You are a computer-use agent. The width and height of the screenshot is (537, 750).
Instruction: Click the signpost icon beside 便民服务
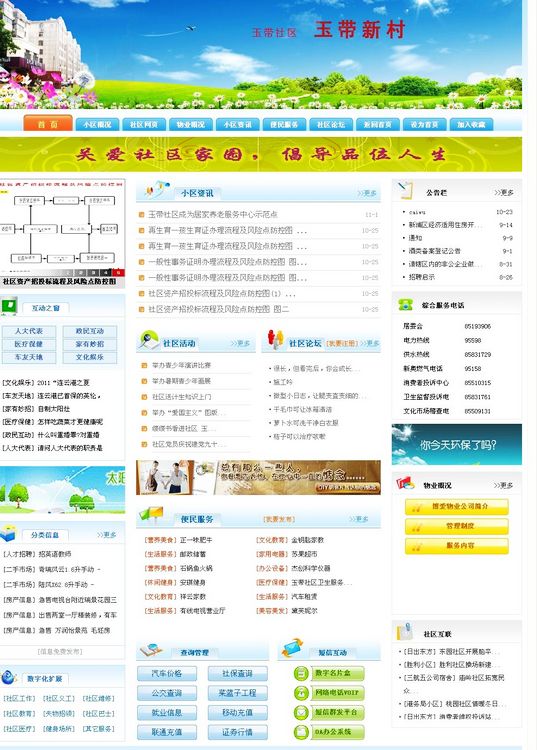152,516
